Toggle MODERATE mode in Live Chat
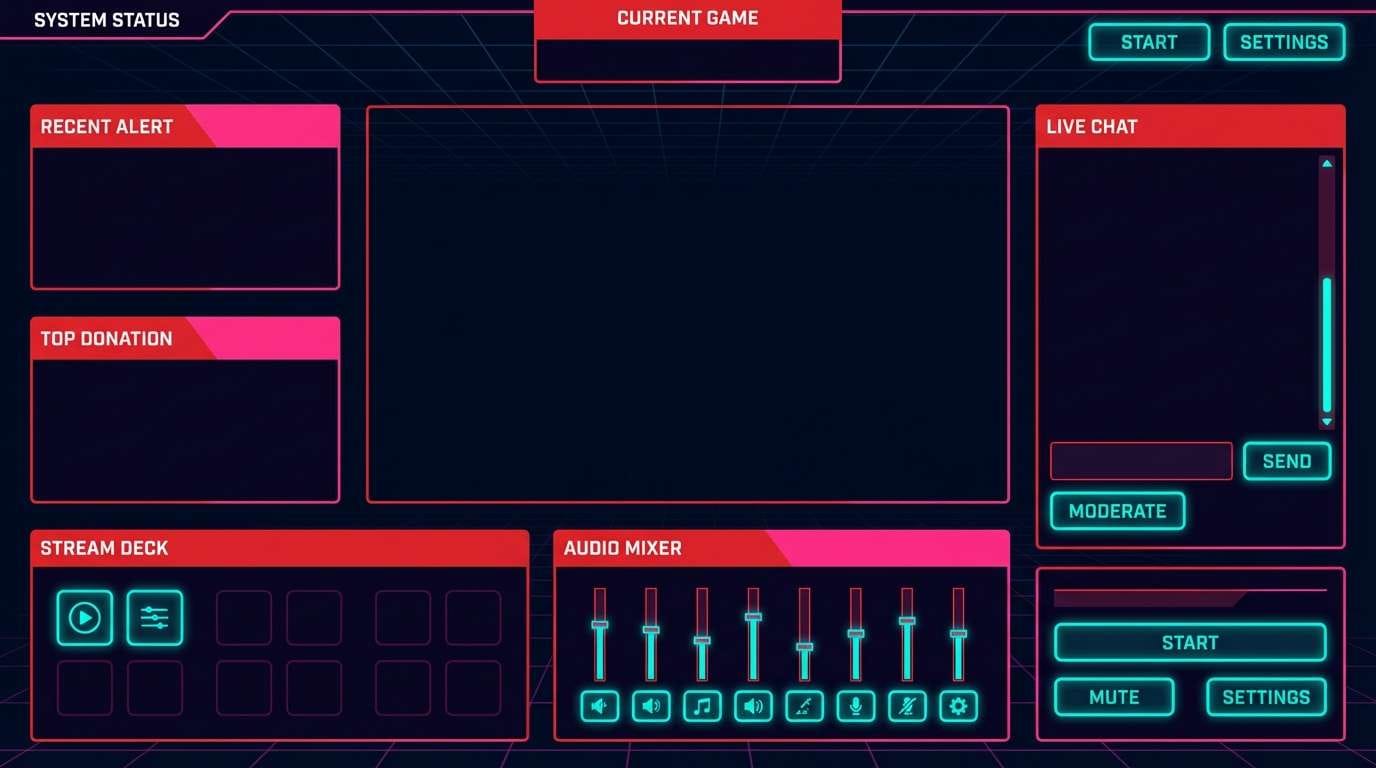This screenshot has height=768, width=1376. click(x=1117, y=511)
